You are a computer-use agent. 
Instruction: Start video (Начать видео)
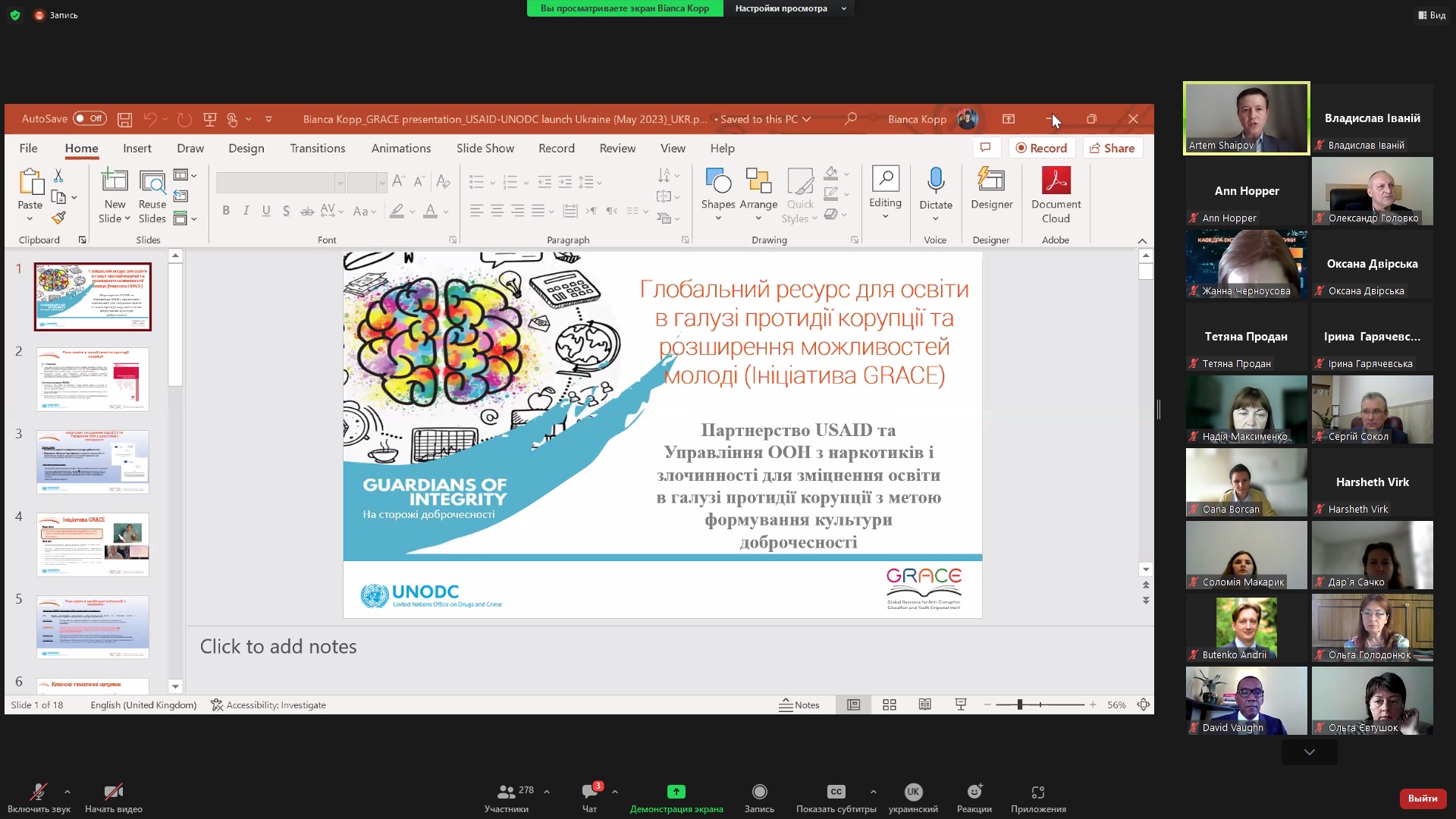[x=114, y=799]
